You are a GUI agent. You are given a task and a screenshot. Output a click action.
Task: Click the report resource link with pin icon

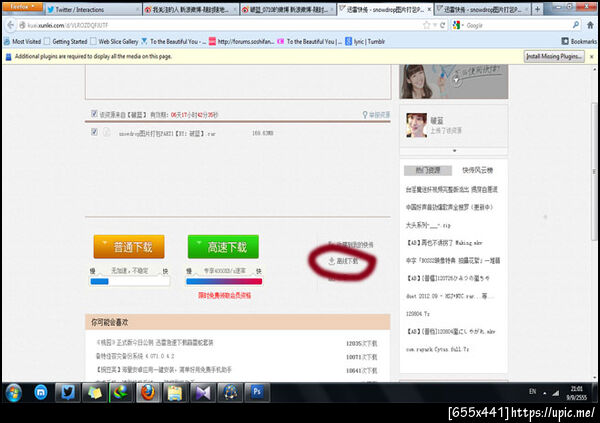tap(376, 115)
